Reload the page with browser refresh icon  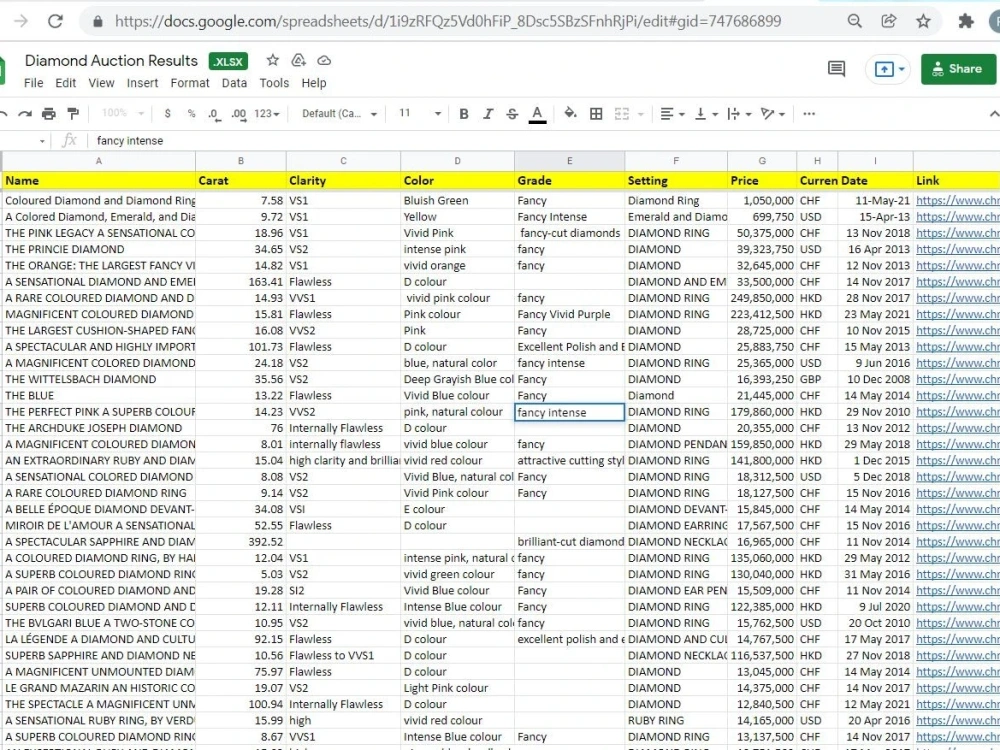55,21
